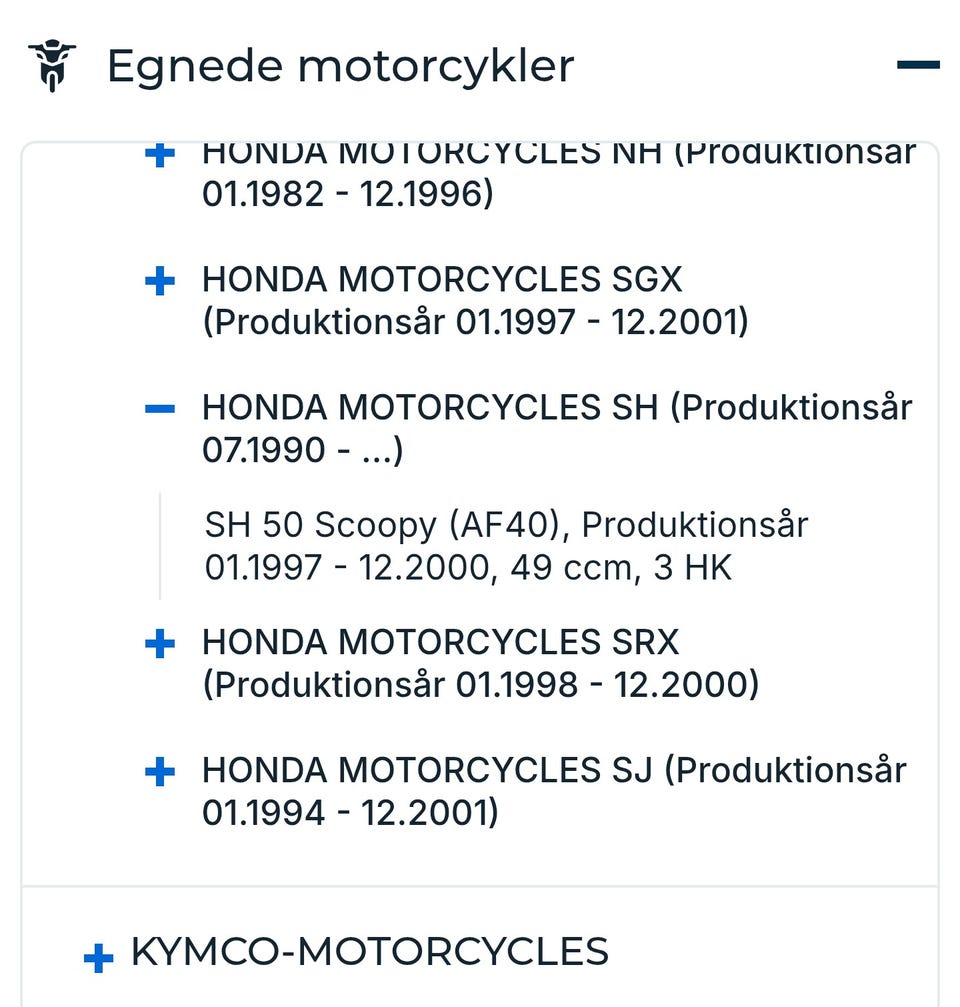
Task: Click the motorcycle rider icon in header
Action: tap(52, 66)
